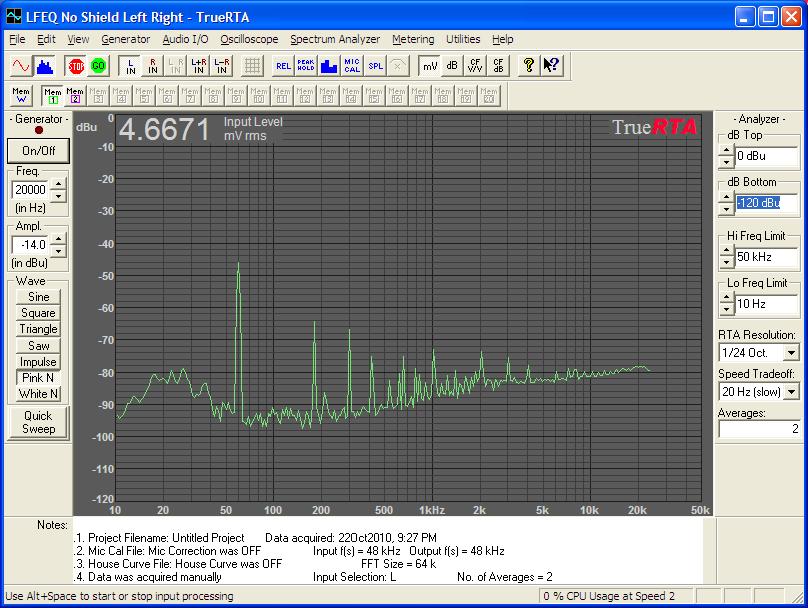Increase generator Ampl with up arrow

(x=58, y=240)
